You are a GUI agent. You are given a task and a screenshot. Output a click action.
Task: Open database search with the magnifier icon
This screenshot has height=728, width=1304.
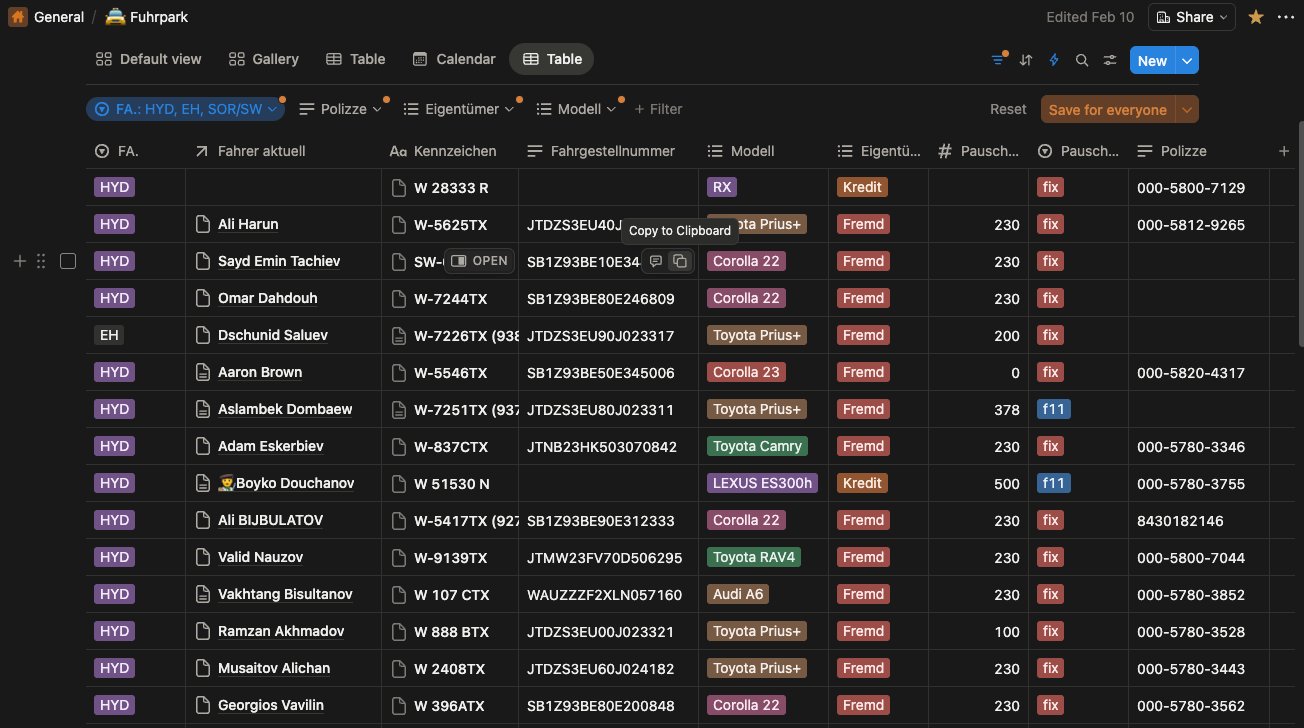point(1081,60)
